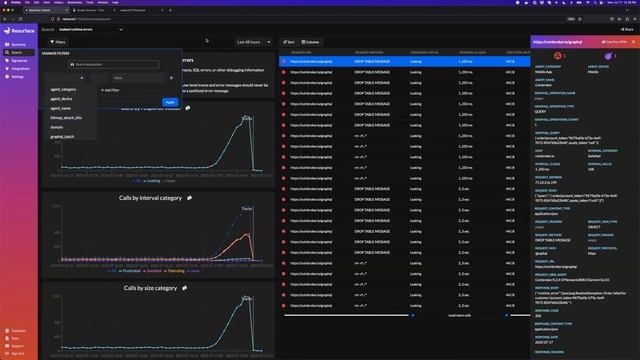Click the purple icon in details panel
Screen dimensions: 640x360
tap(608, 56)
